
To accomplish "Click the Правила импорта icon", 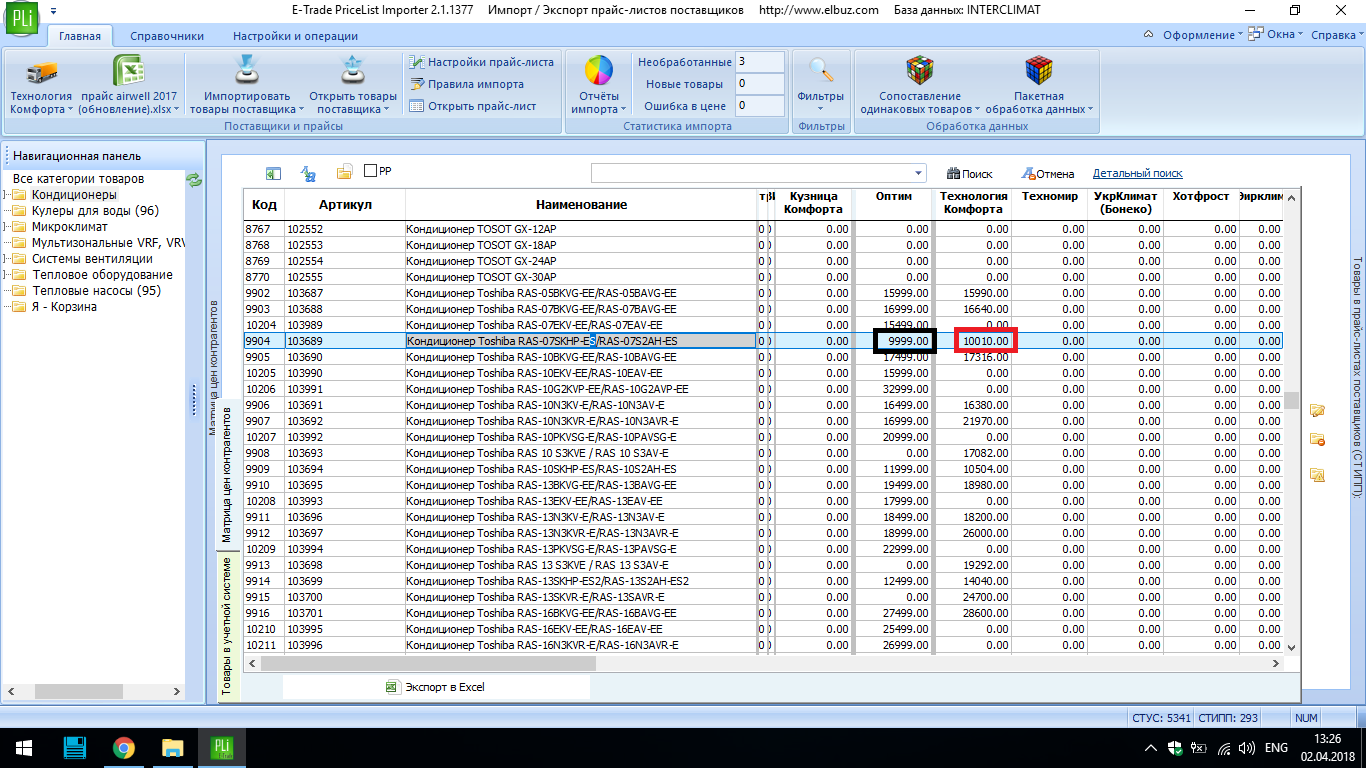I will pyautogui.click(x=418, y=84).
